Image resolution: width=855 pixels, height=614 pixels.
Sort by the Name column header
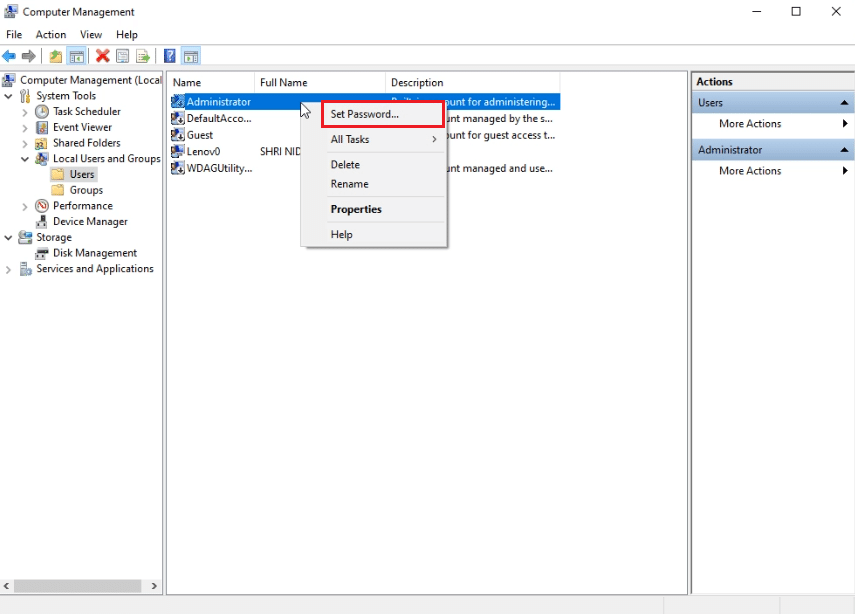point(211,82)
